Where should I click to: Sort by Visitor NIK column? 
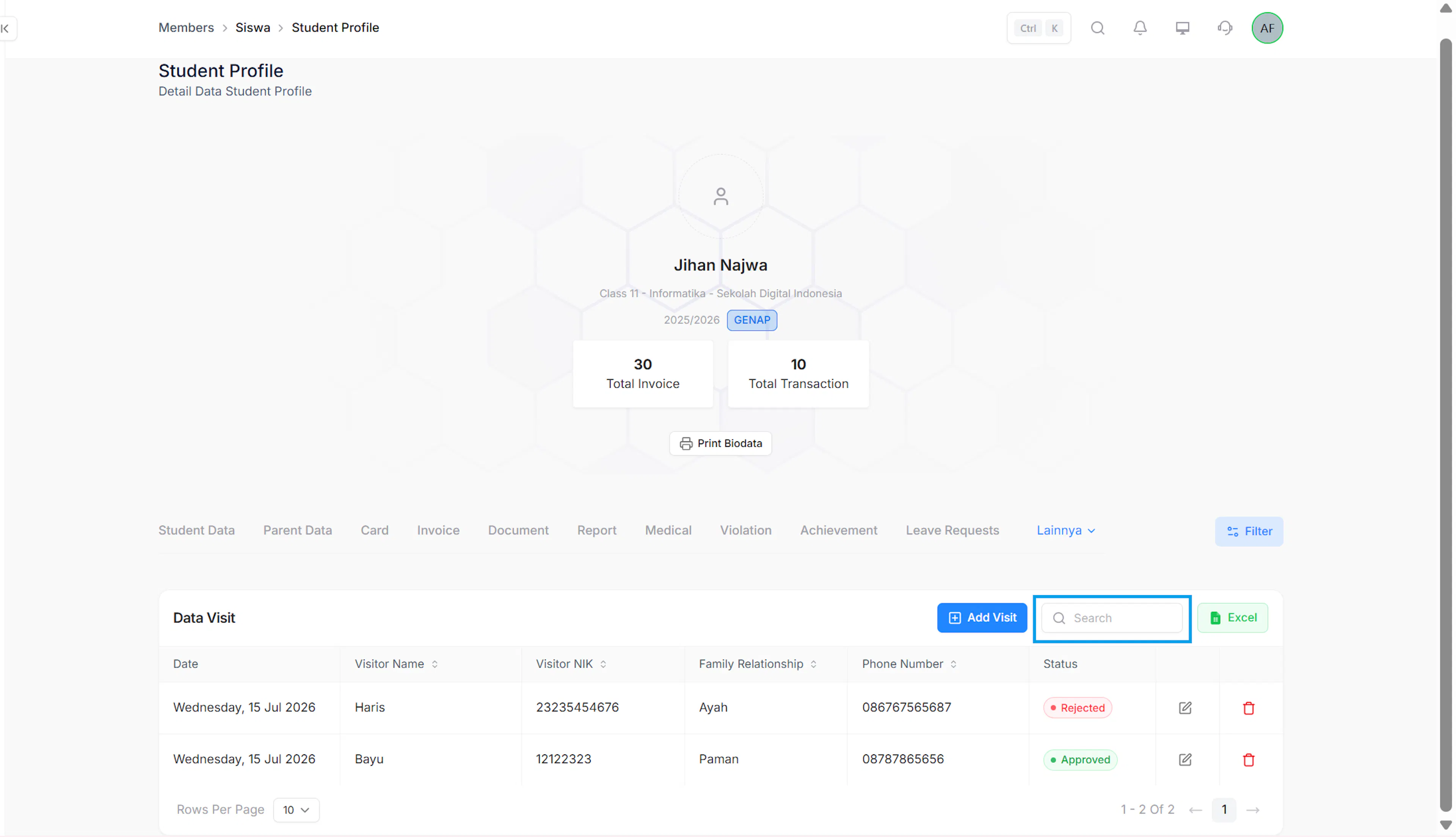(603, 664)
